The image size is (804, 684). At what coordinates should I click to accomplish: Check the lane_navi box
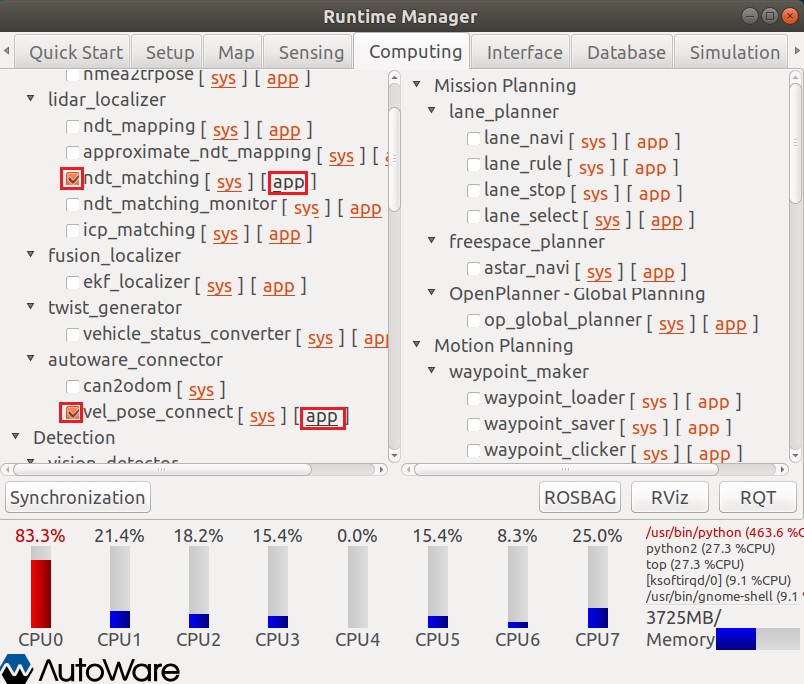click(474, 138)
